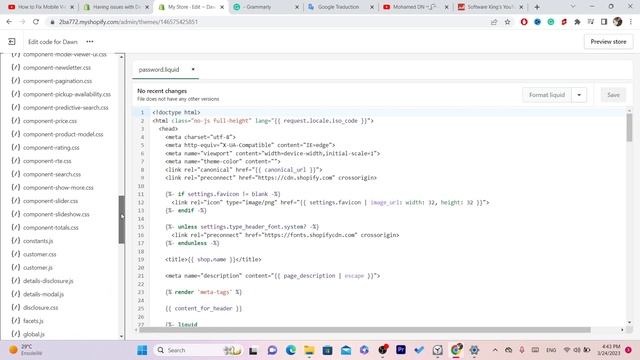Click the Format liquid button

coord(547,95)
